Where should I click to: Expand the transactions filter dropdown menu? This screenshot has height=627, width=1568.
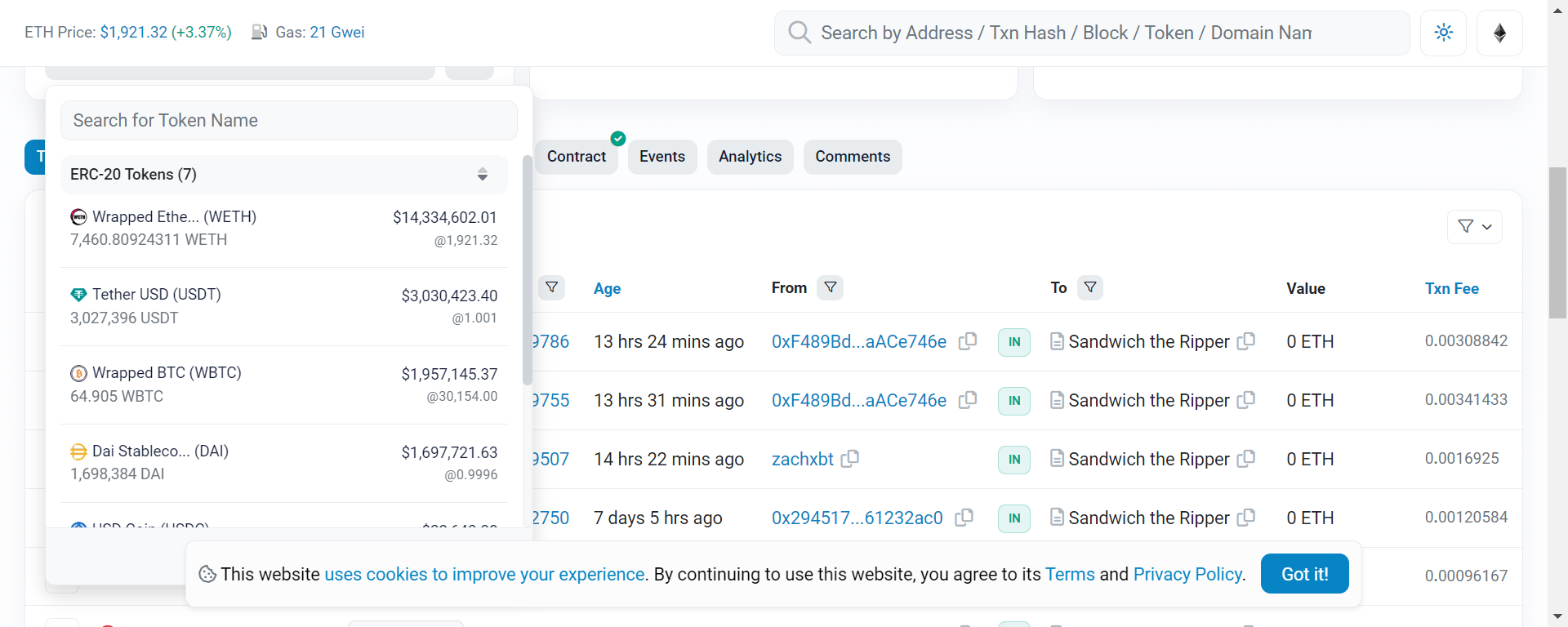coord(1474,227)
